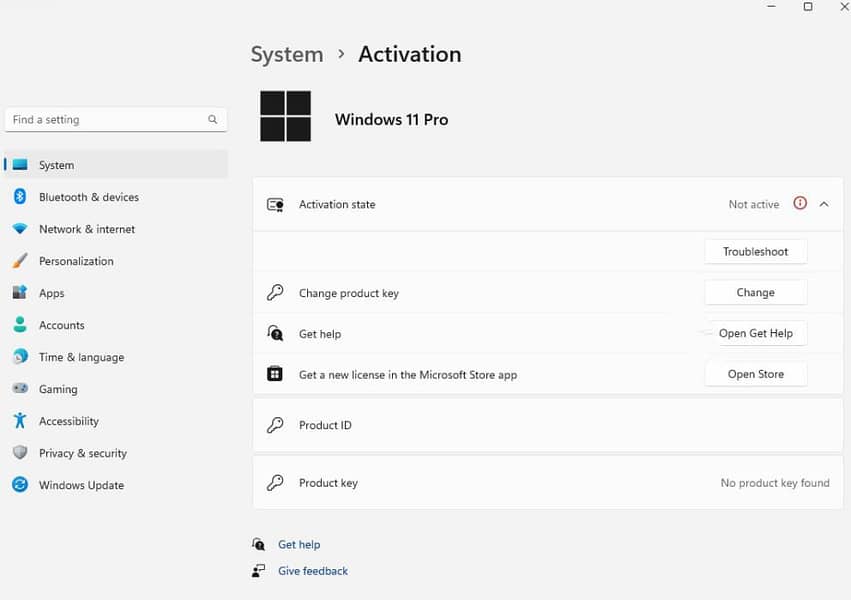Open Bluetooth & devices settings
851x600 pixels.
[116, 197]
